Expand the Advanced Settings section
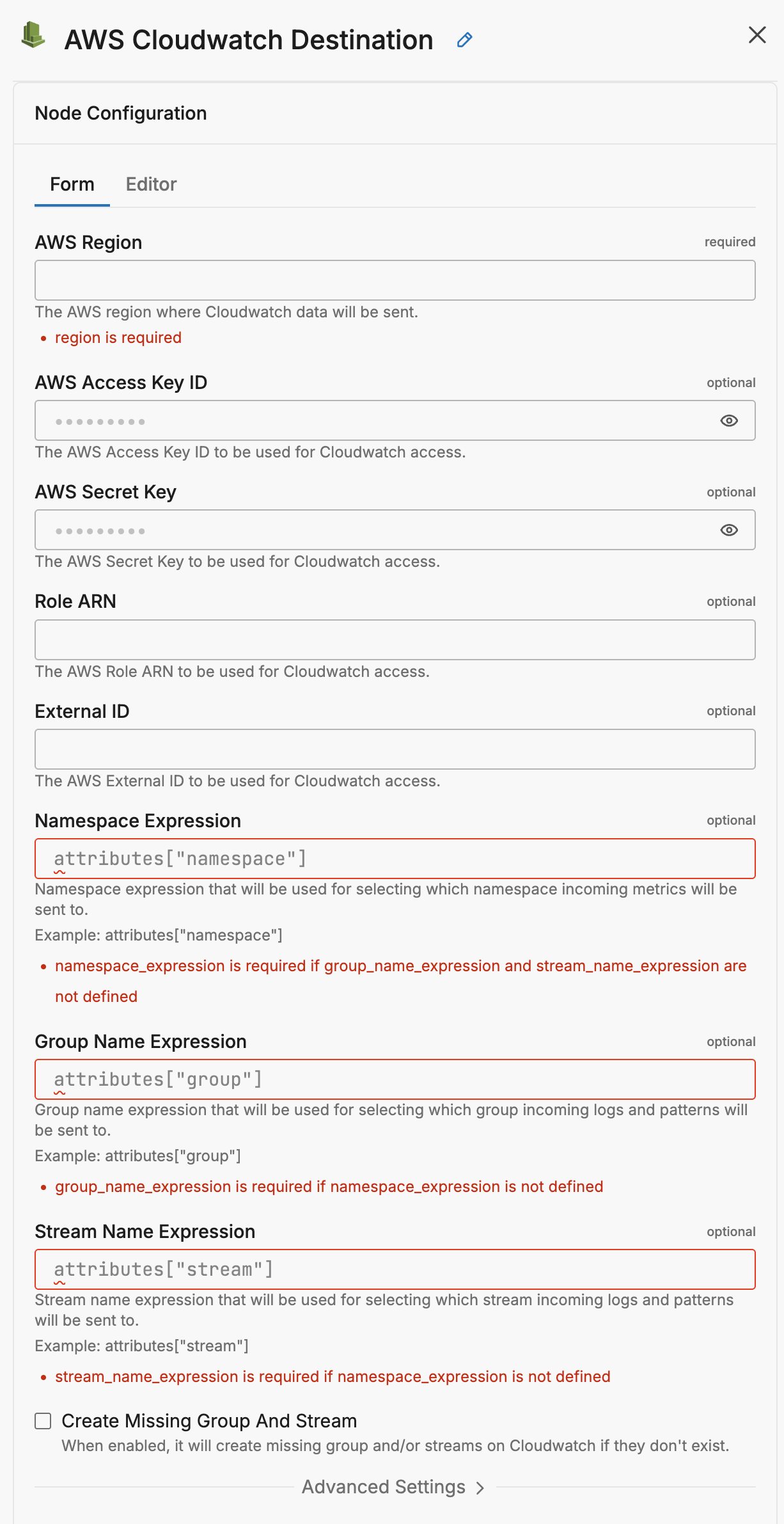Viewport: 784px width, 1524px height. click(384, 1487)
